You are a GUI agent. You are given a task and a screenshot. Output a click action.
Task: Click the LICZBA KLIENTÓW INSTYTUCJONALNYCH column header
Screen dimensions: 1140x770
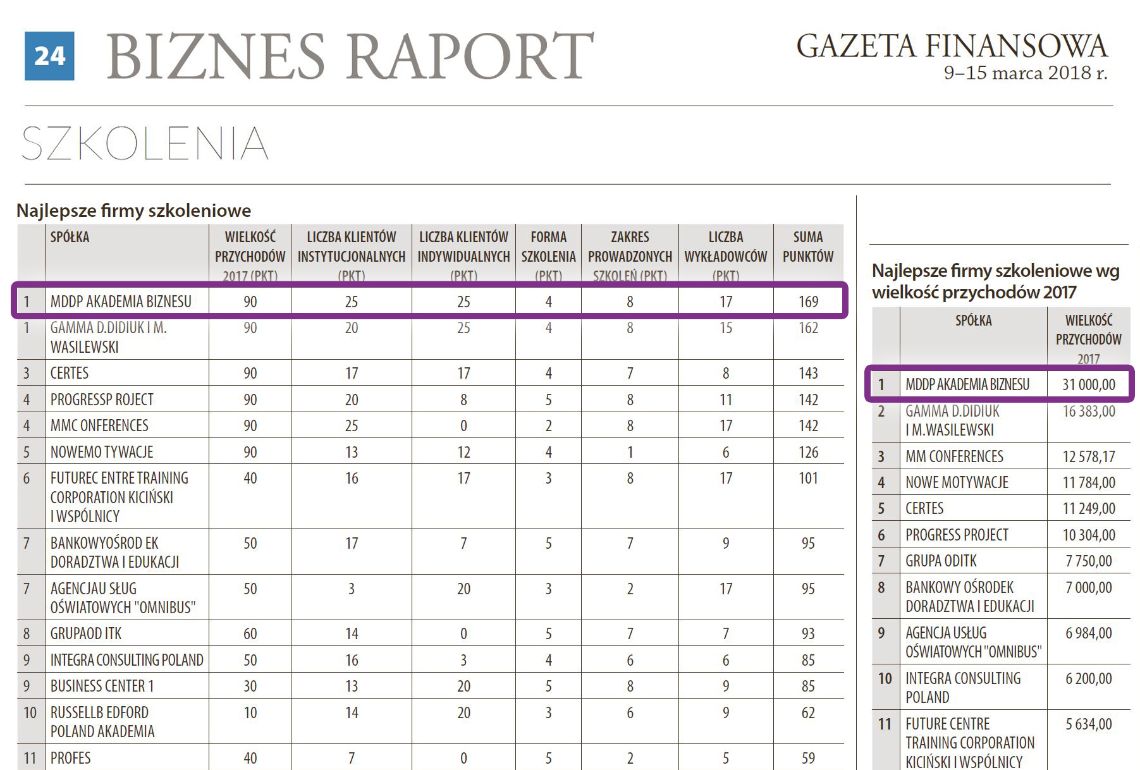[x=351, y=254]
